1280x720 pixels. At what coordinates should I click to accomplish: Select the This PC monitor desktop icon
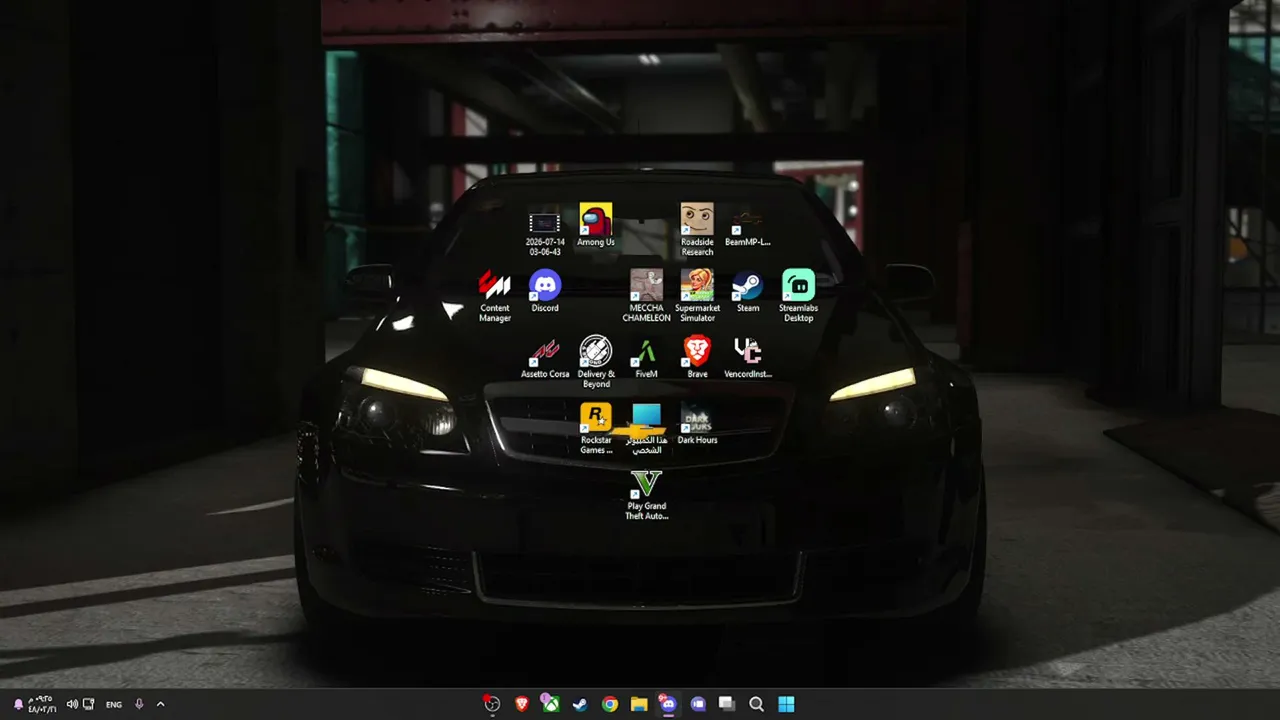(x=646, y=428)
